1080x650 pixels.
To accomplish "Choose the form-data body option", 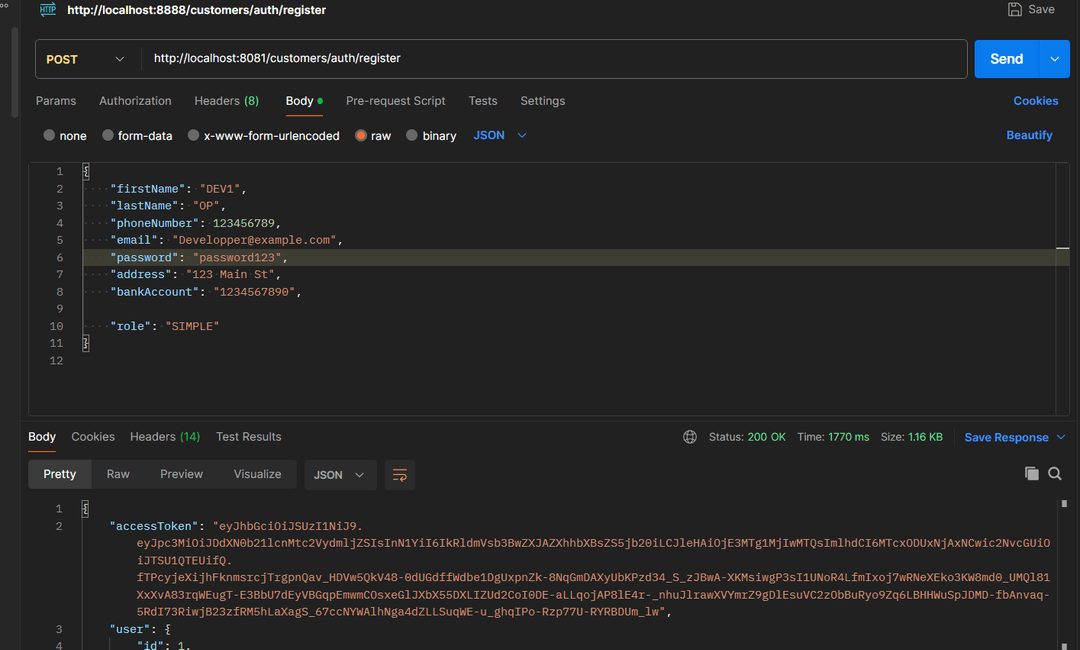I will point(108,136).
